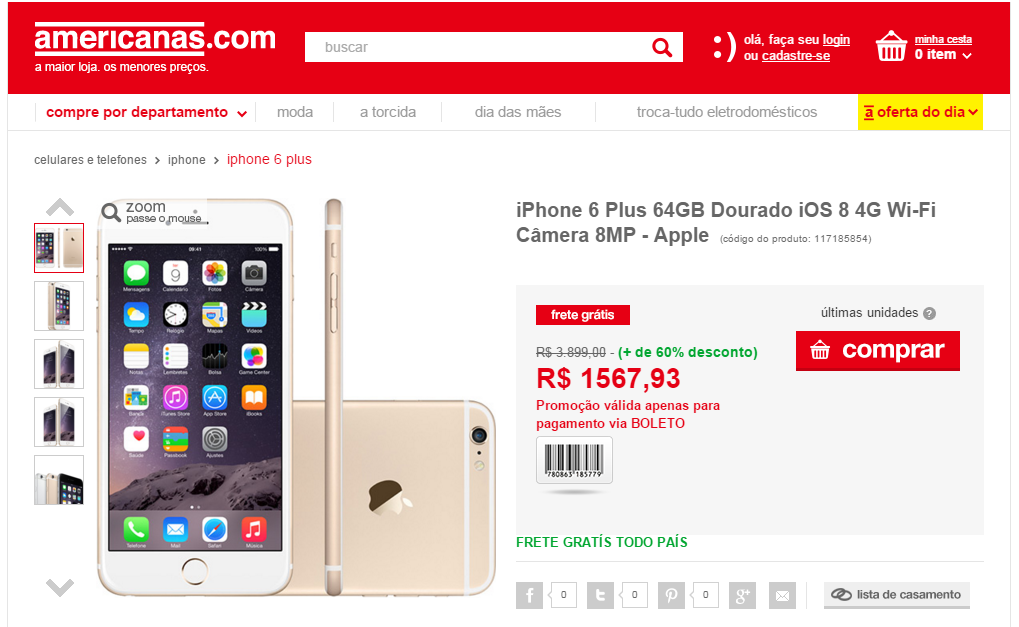
Task: Select the second iPhone thumbnail
Action: (x=59, y=306)
